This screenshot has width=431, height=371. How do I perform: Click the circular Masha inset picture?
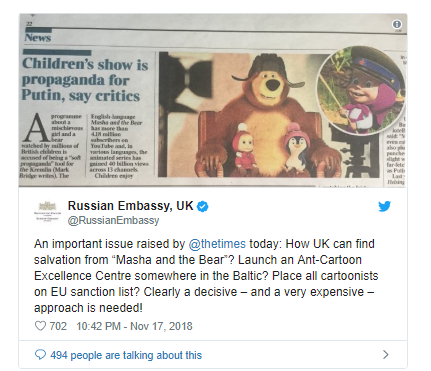[x=361, y=91]
